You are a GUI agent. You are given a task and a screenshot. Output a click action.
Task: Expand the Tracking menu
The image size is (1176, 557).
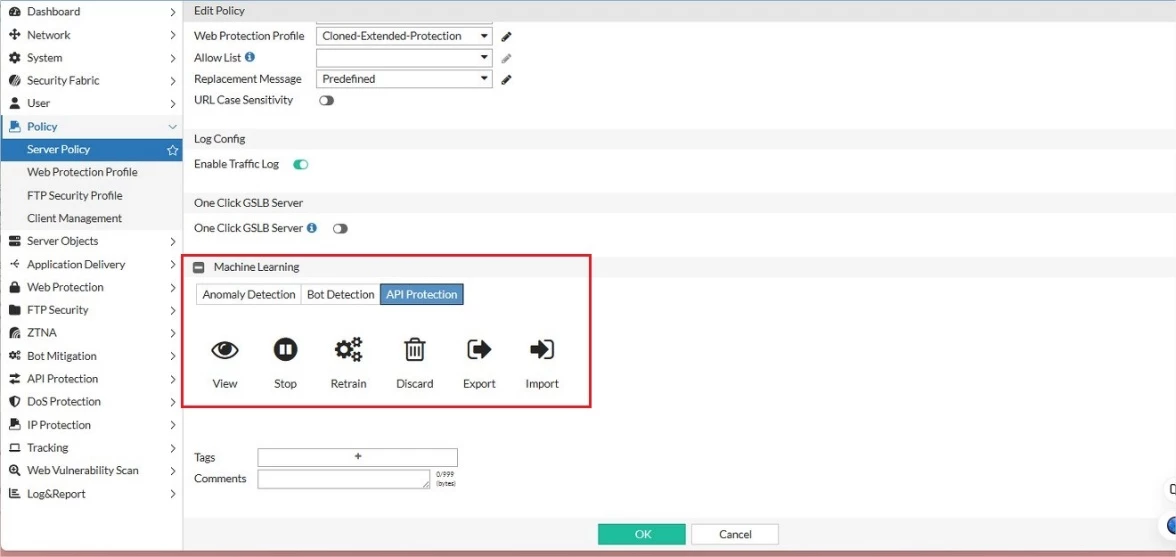click(172, 448)
